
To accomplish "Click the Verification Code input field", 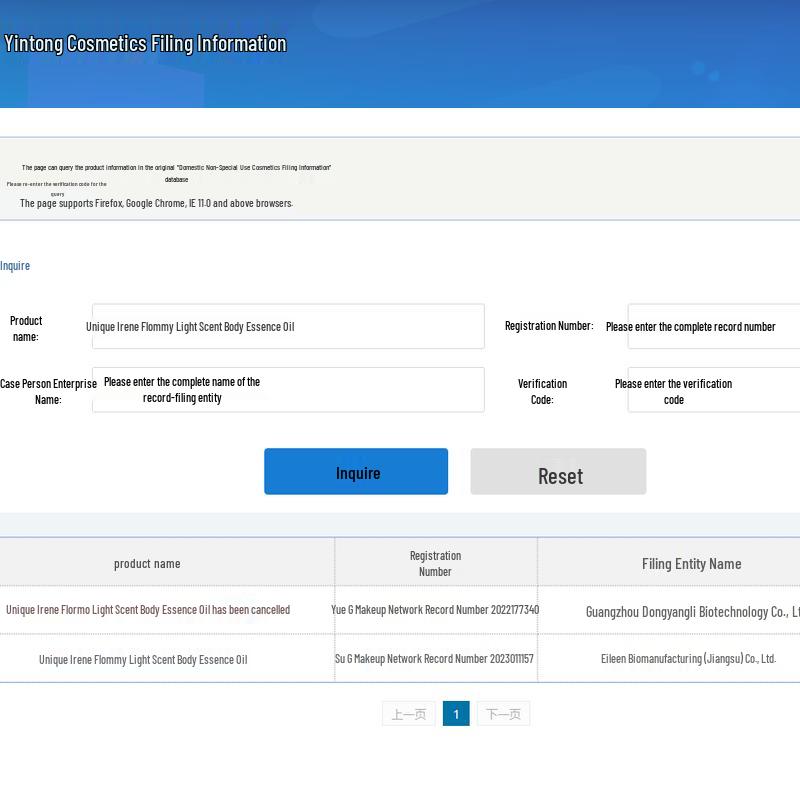I will pos(713,390).
